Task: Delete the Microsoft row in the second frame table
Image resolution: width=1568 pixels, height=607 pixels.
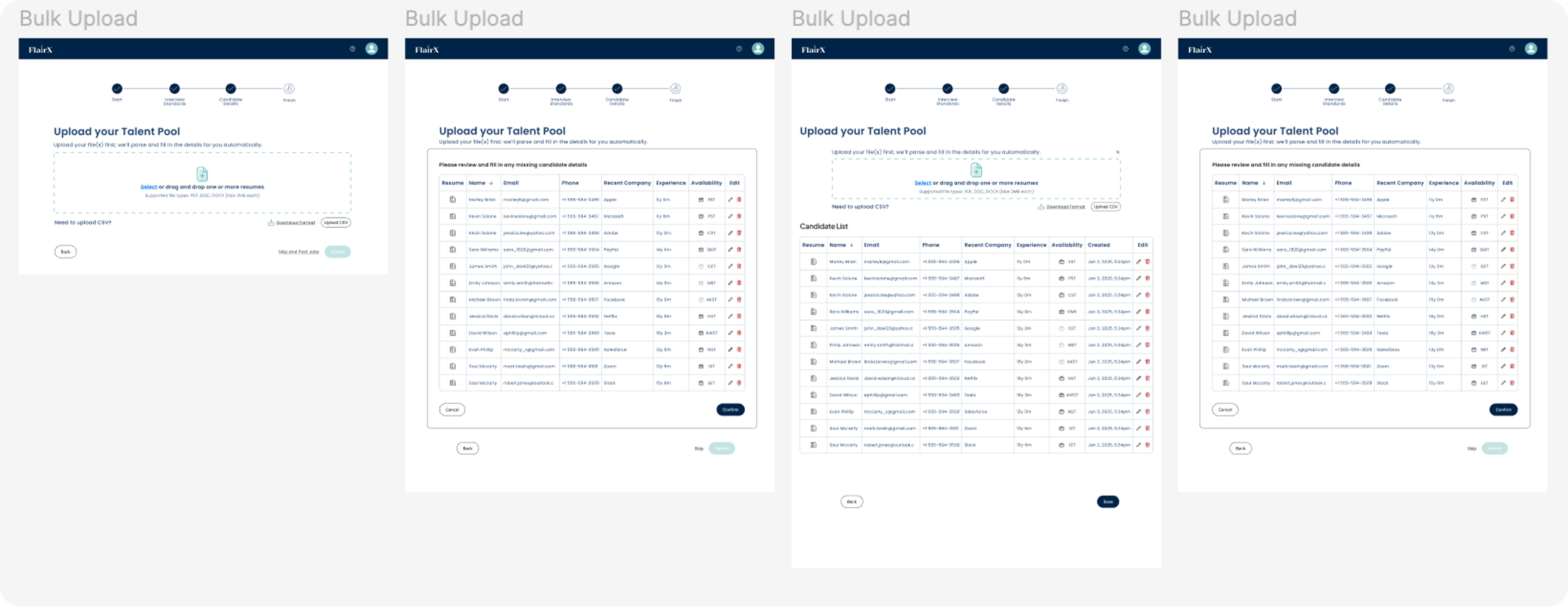Action: [x=739, y=216]
